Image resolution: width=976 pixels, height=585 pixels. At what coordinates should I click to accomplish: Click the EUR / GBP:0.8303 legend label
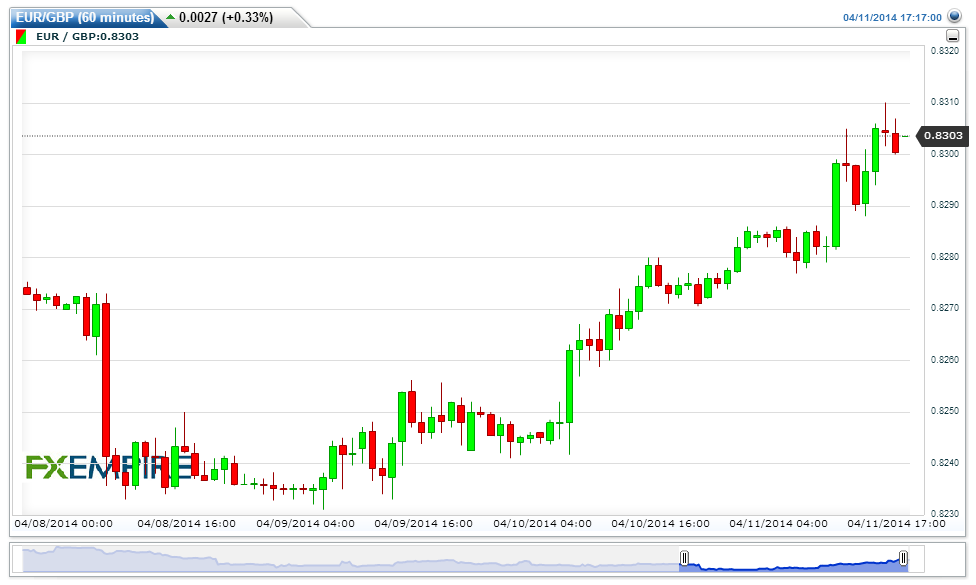[x=87, y=37]
